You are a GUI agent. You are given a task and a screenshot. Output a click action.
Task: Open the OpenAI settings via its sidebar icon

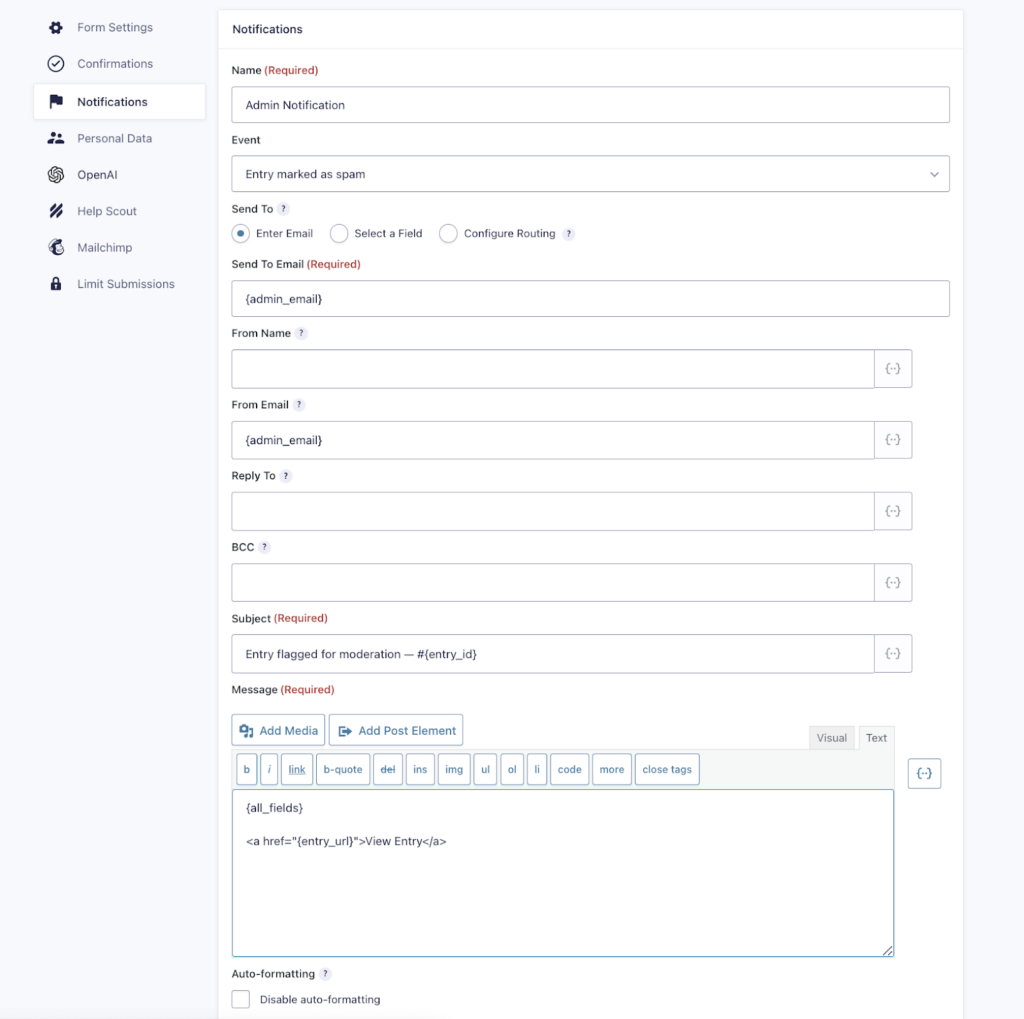pyautogui.click(x=57, y=174)
